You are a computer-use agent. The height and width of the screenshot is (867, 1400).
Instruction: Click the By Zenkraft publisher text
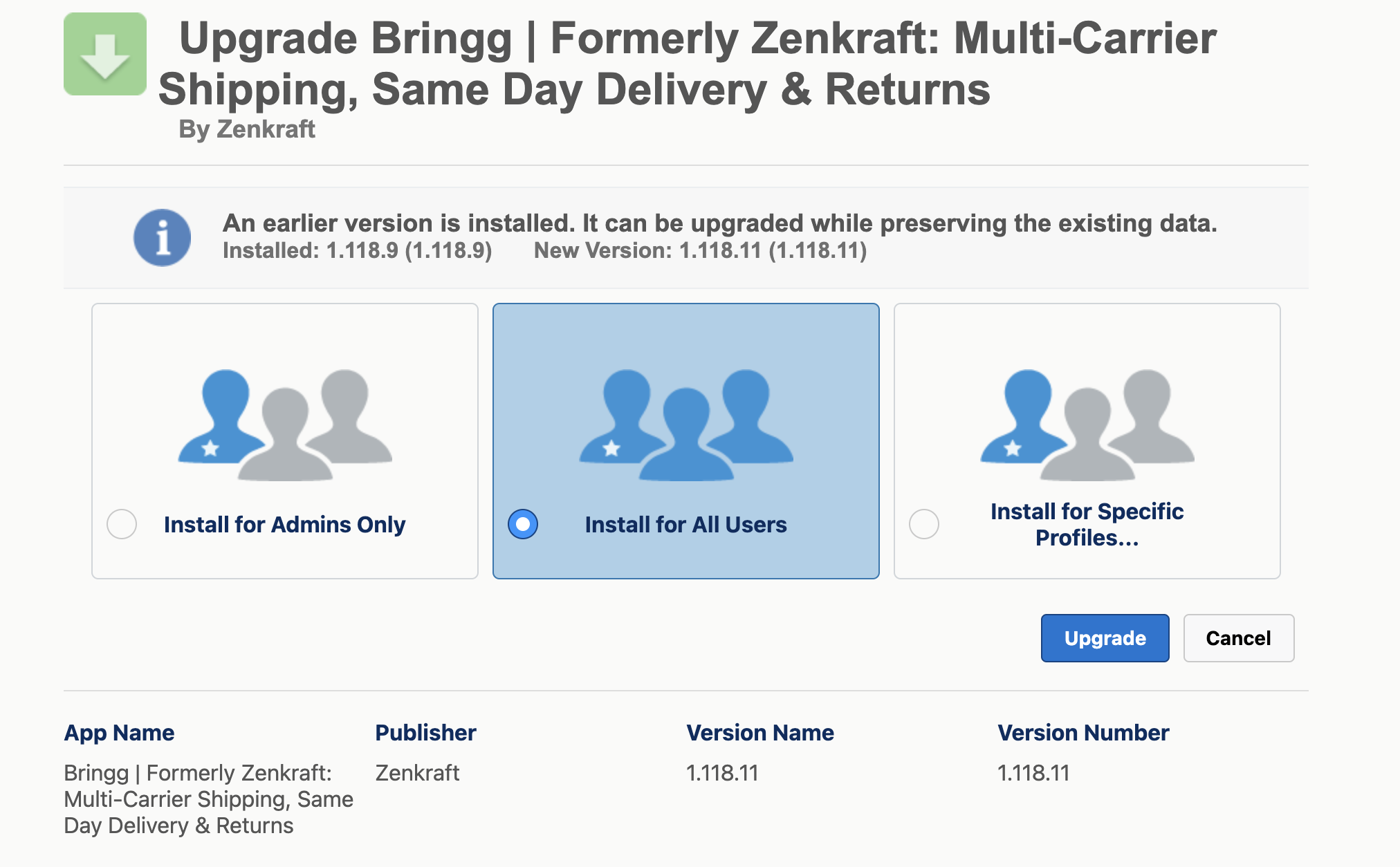[x=247, y=129]
